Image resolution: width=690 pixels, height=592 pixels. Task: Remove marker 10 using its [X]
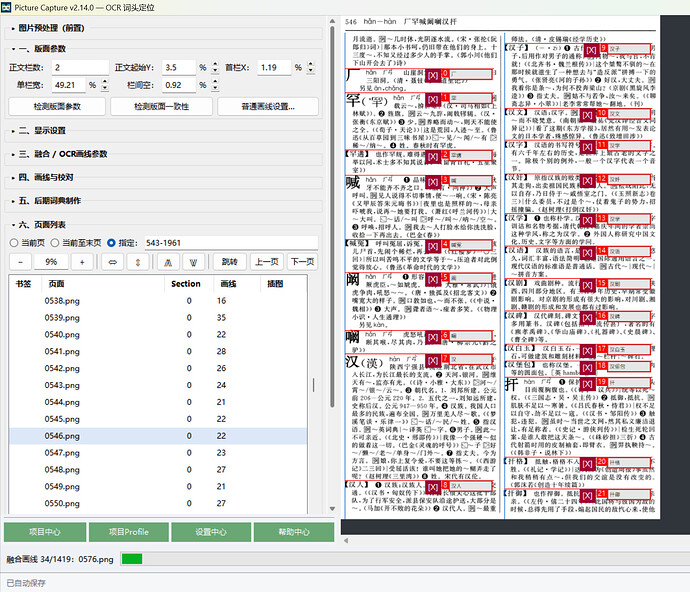point(588,115)
